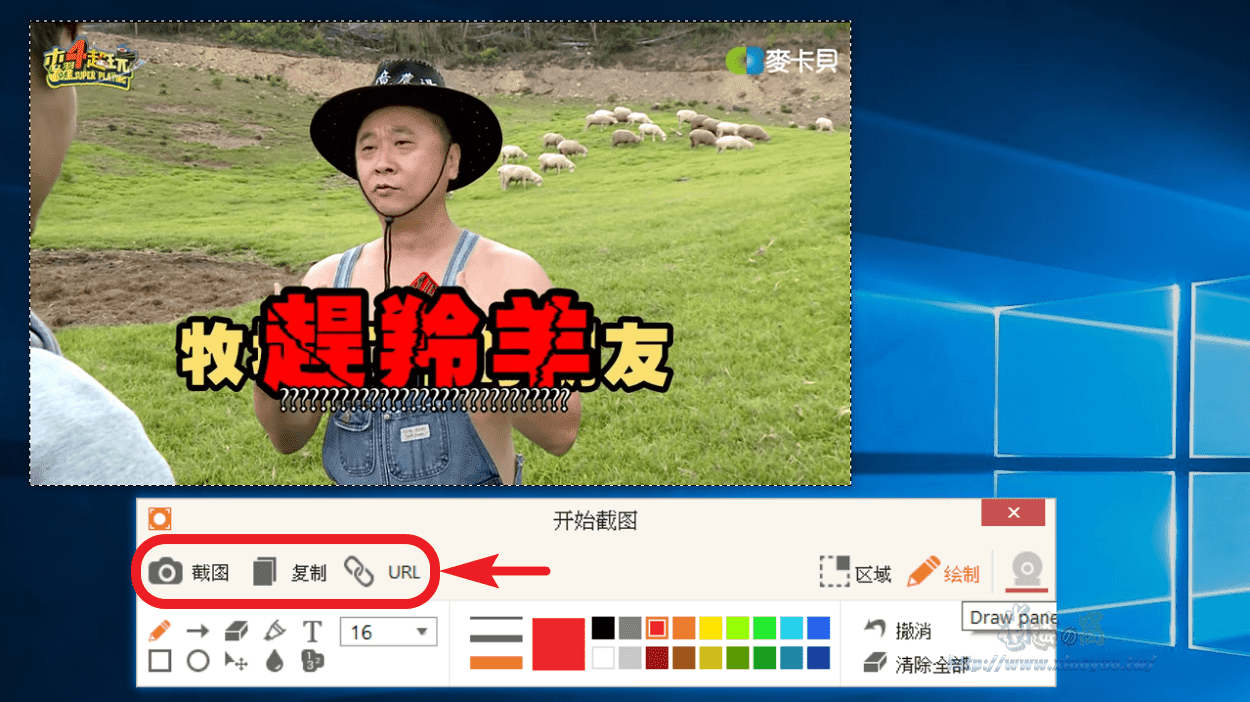The image size is (1250, 702).
Task: Pick the yellow color swatch
Action: tap(710, 628)
